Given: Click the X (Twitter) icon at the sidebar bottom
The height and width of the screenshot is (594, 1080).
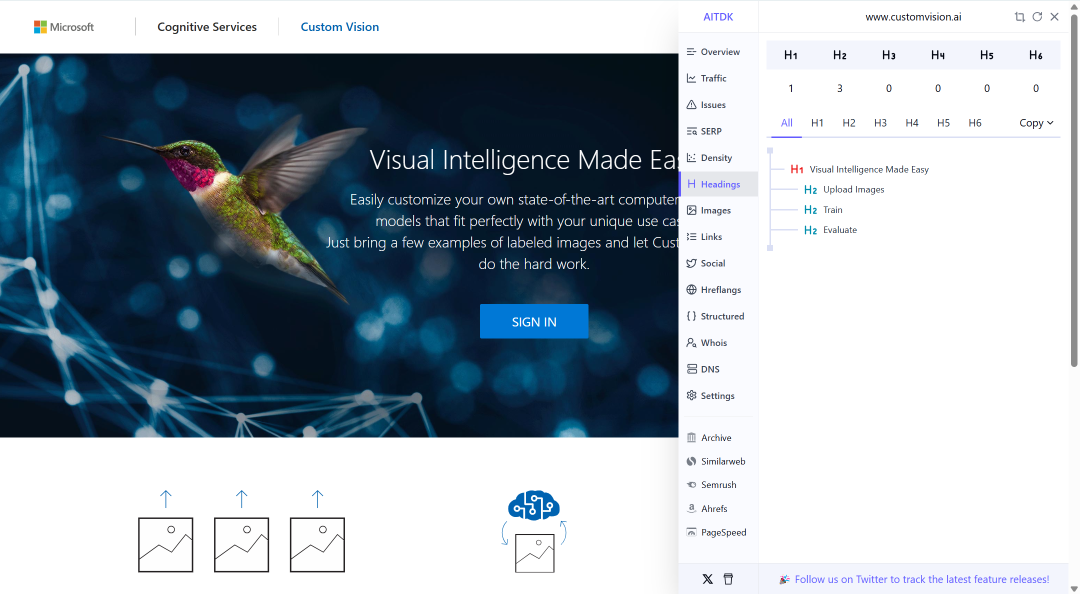Looking at the screenshot, I should coord(707,580).
